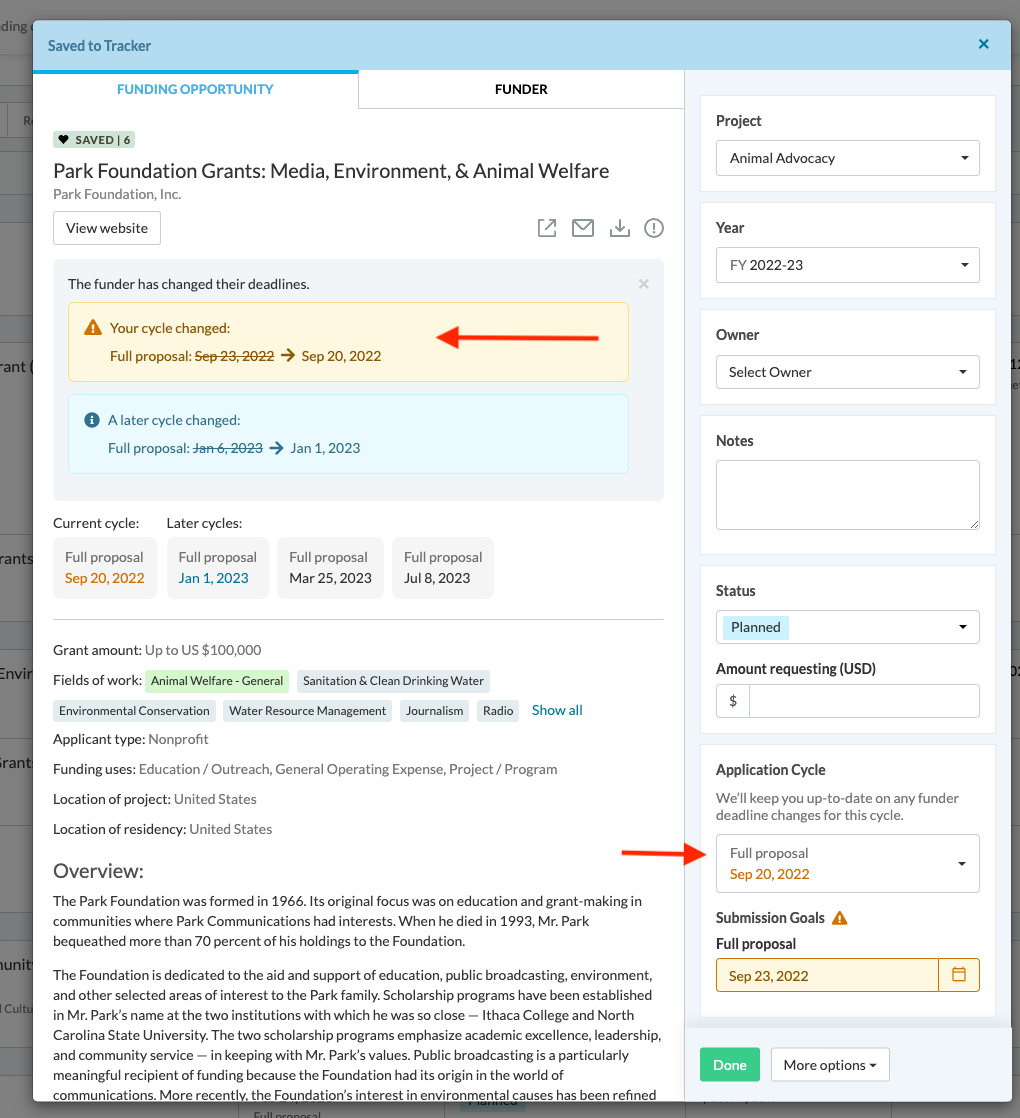Click the Full proposal date field Sep 23, 2022
Image resolution: width=1020 pixels, height=1118 pixels.
point(827,975)
